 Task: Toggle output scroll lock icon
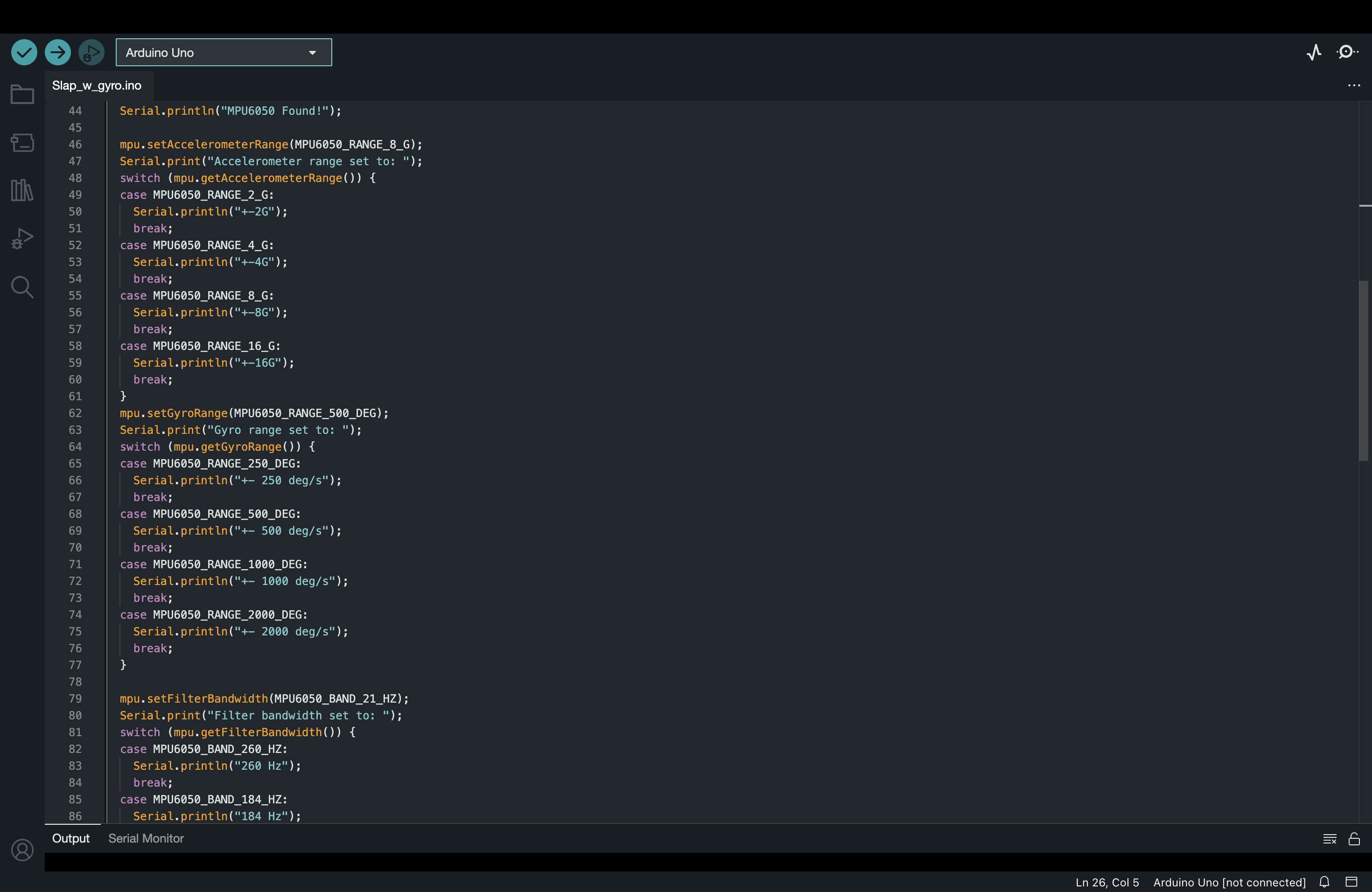[1354, 839]
